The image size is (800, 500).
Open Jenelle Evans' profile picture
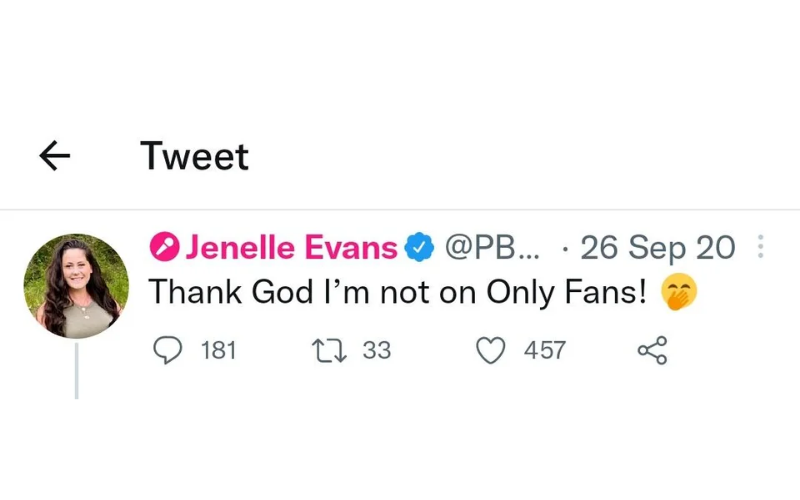(x=77, y=286)
